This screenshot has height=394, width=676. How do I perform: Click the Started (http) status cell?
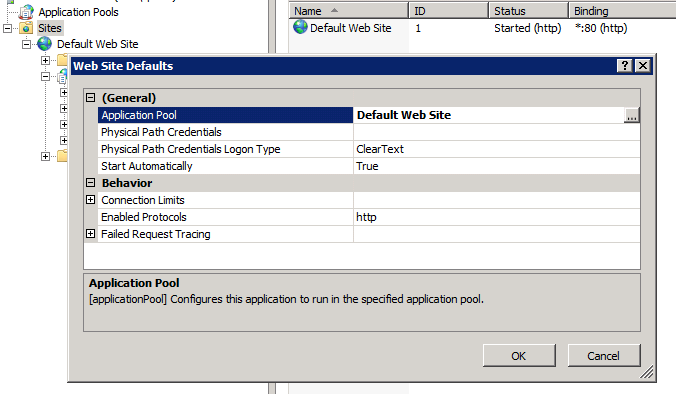[528, 28]
